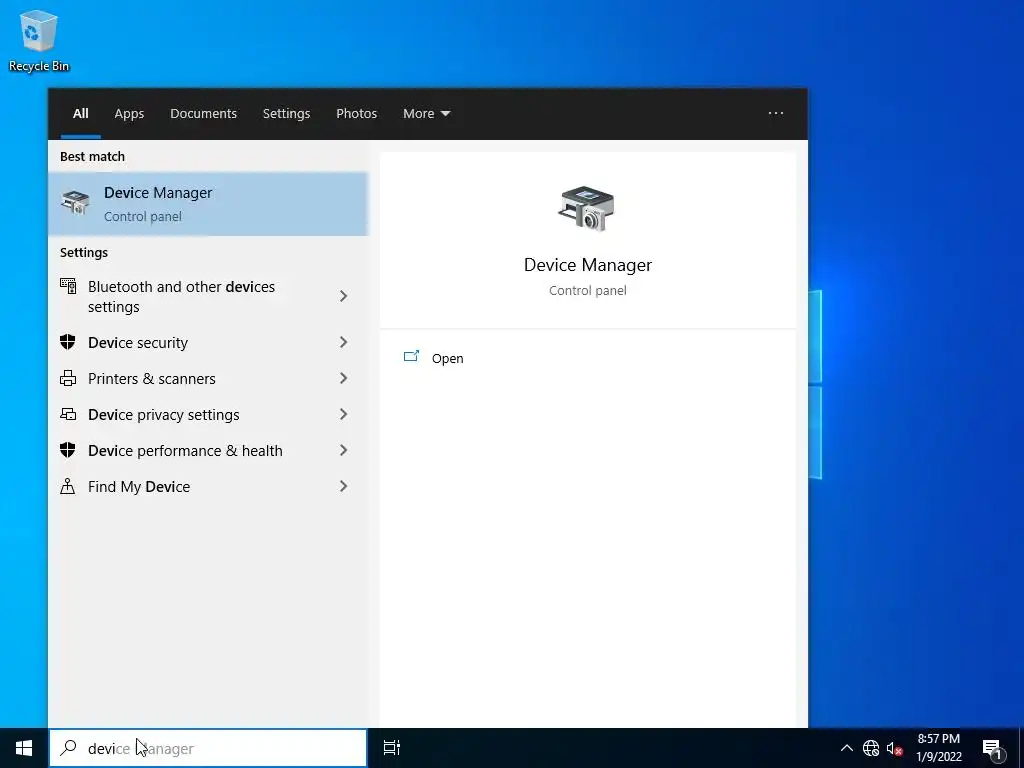Click the large Device Manager preview icon

[586, 208]
